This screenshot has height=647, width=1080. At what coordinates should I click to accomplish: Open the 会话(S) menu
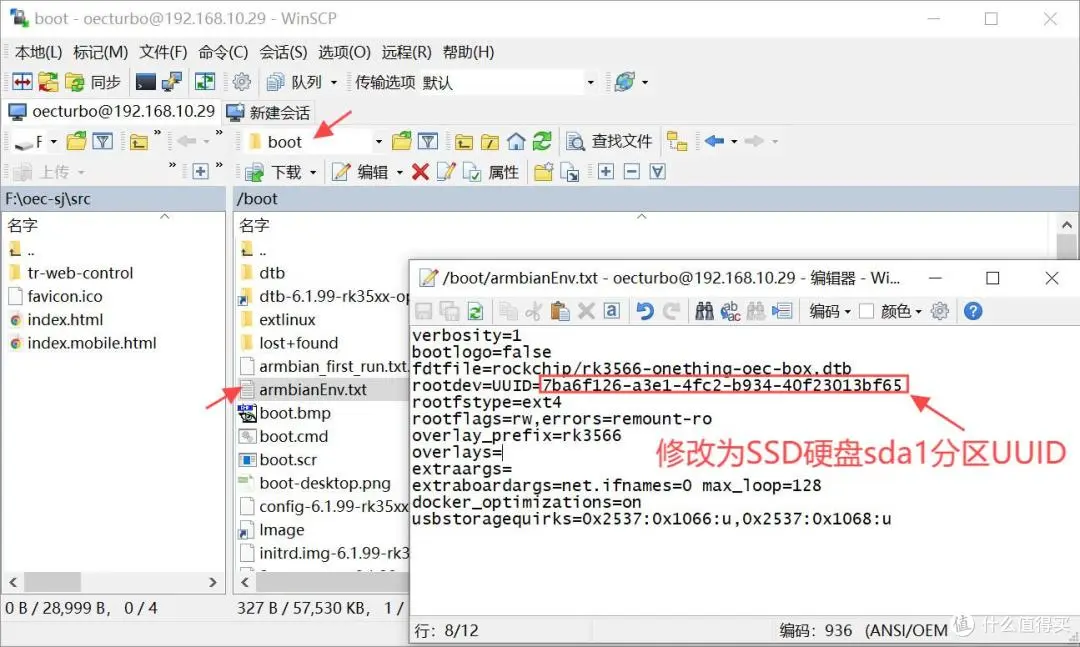coord(283,52)
